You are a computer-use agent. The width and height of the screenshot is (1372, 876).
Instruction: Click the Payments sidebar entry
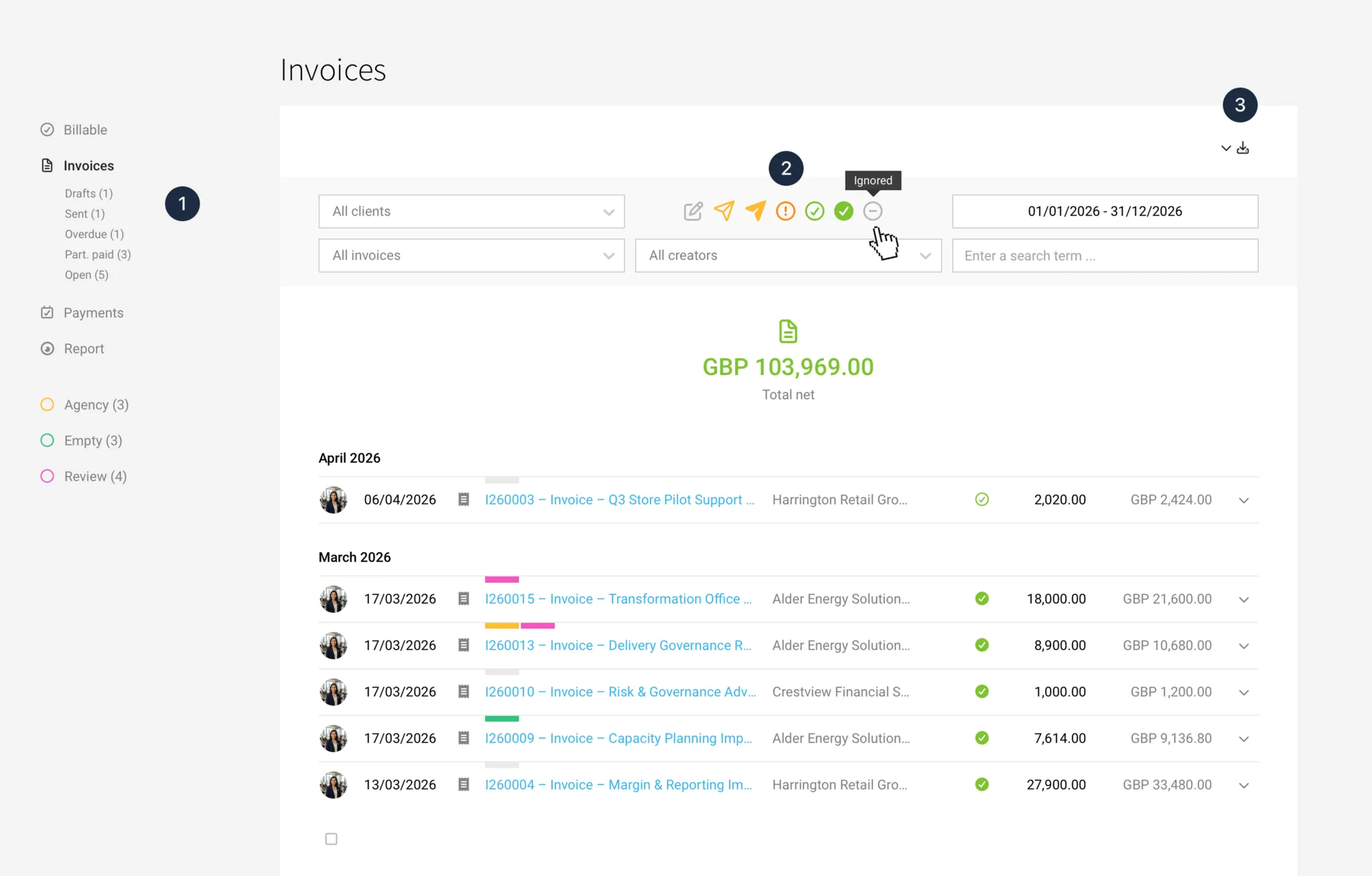pos(93,312)
